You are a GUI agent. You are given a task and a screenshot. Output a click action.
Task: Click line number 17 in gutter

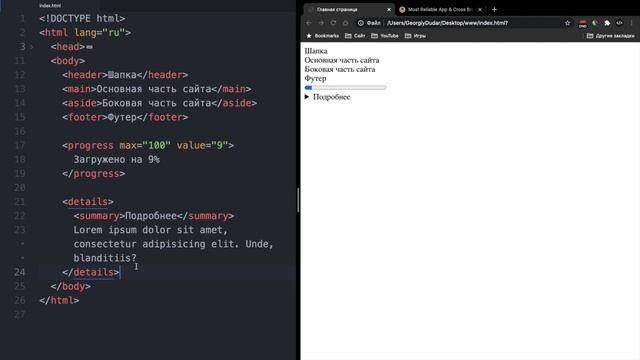(19, 145)
